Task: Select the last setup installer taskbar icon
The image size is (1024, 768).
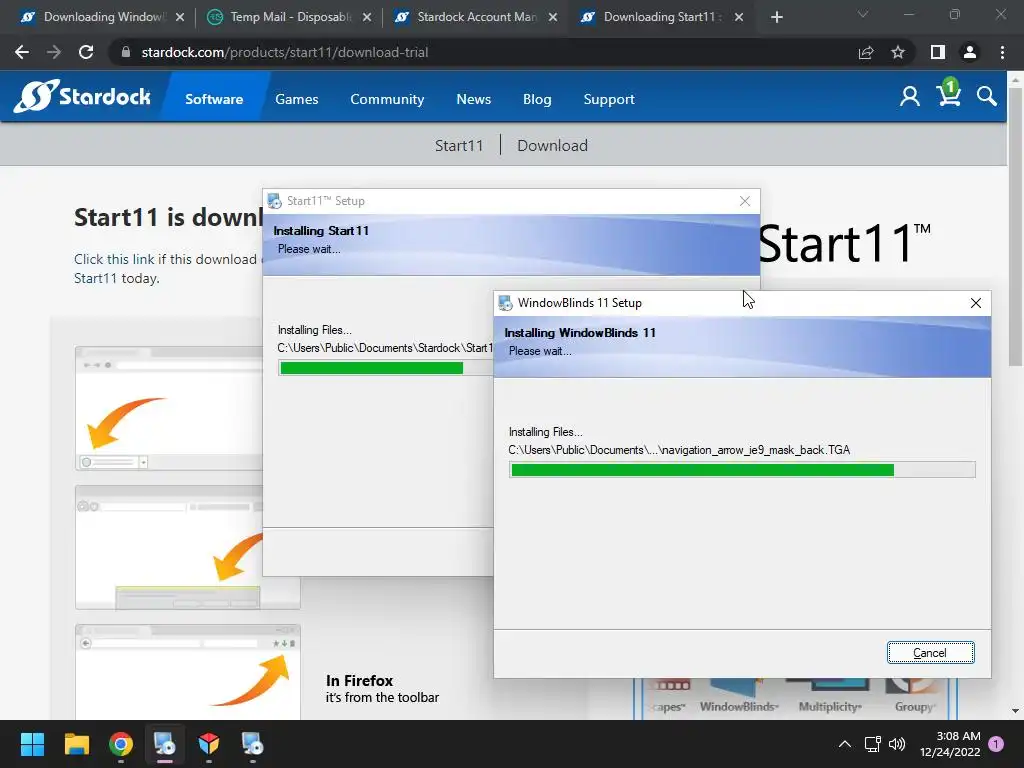Action: tap(252, 744)
